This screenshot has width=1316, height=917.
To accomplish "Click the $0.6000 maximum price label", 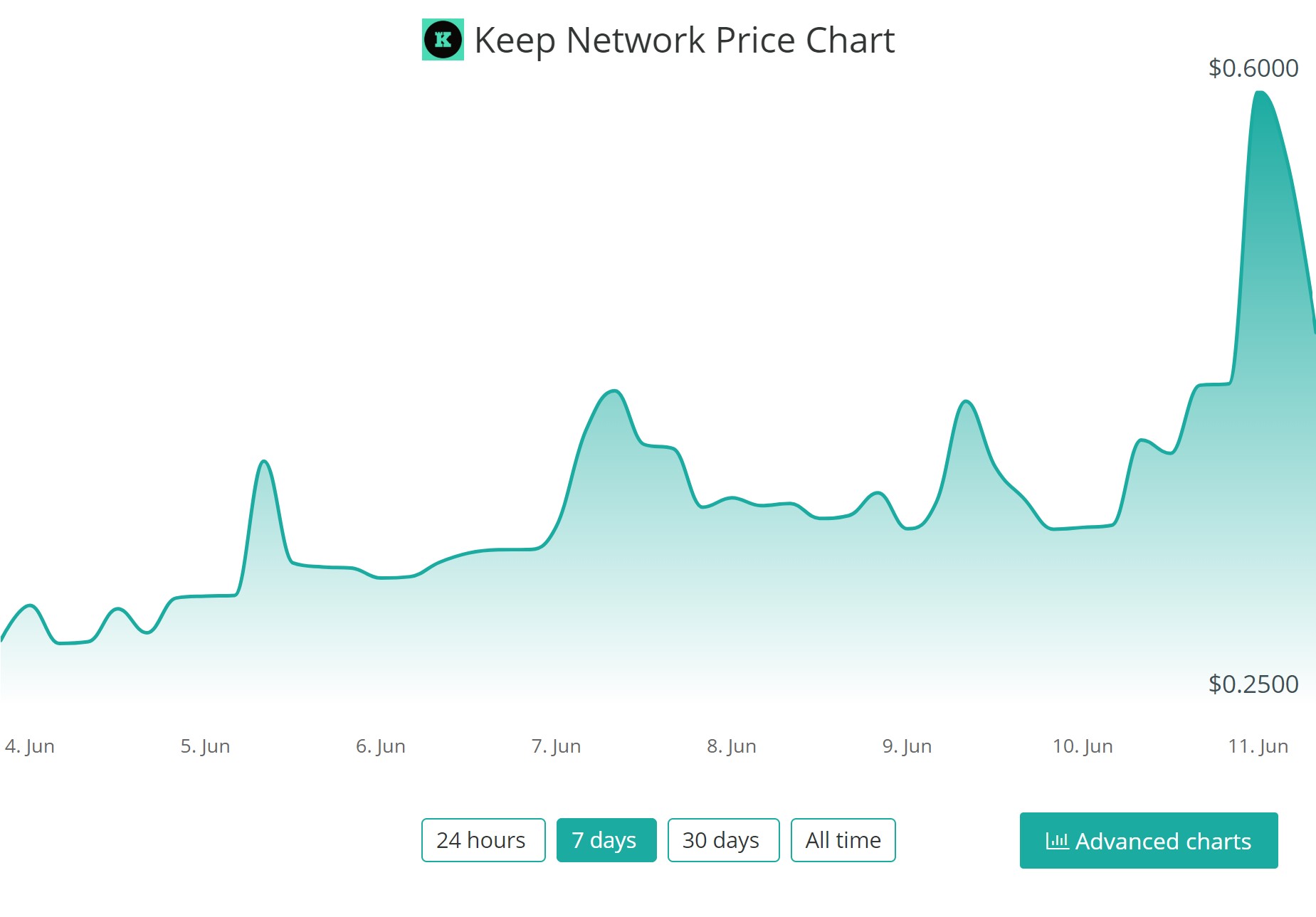I will click(1253, 68).
